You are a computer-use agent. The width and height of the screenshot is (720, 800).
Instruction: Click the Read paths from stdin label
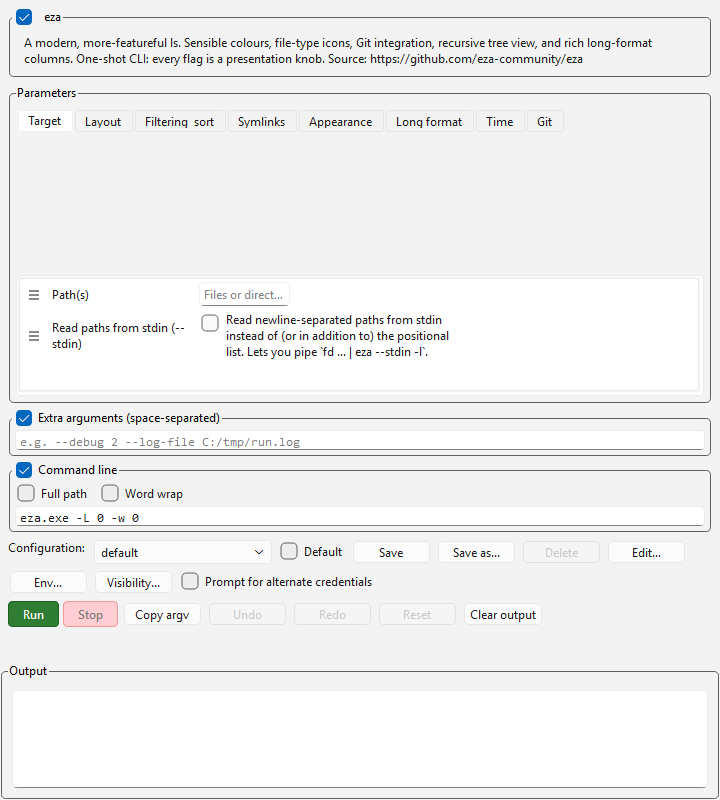[x=118, y=336]
